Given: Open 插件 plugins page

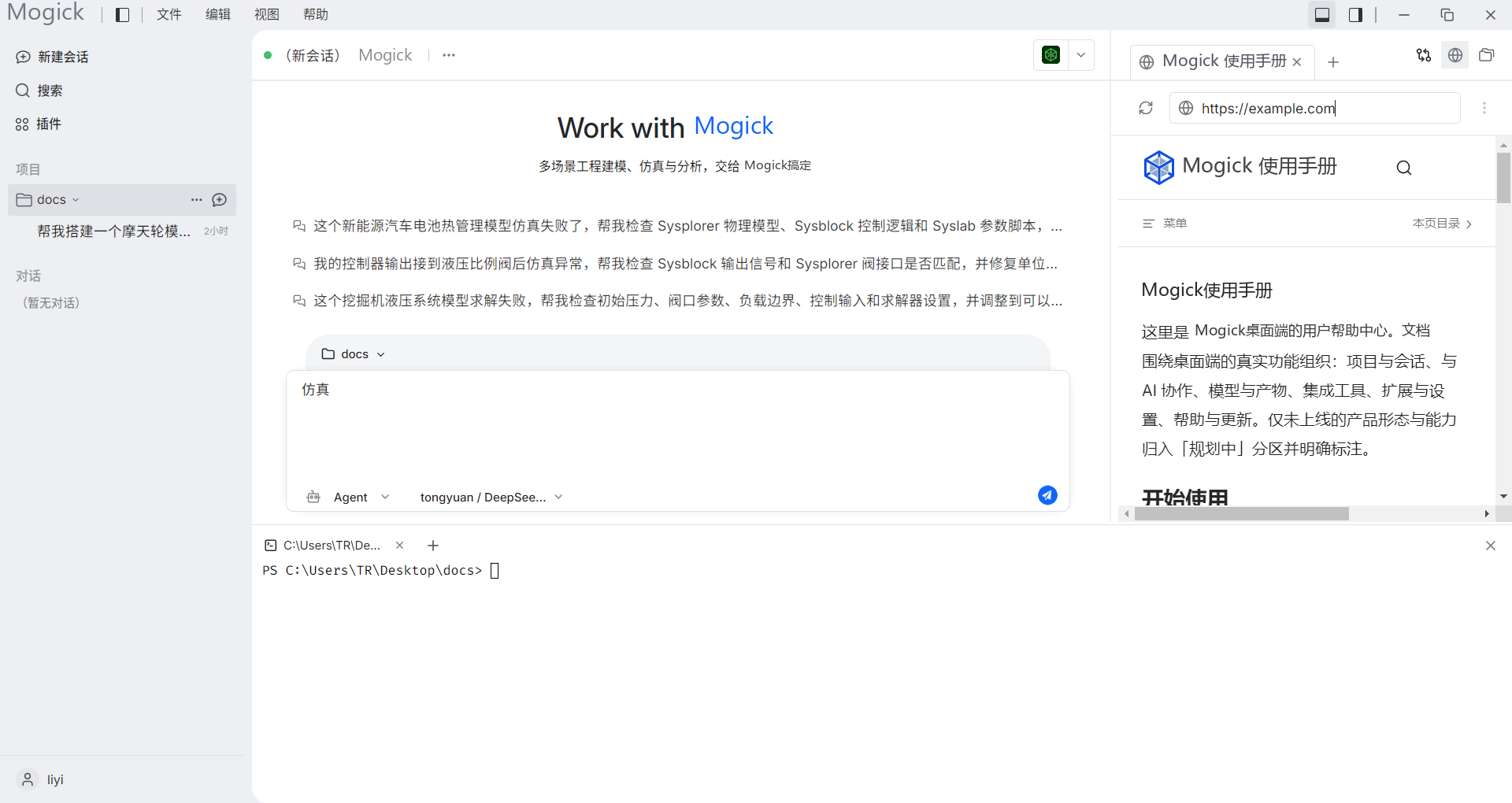Looking at the screenshot, I should (39, 124).
